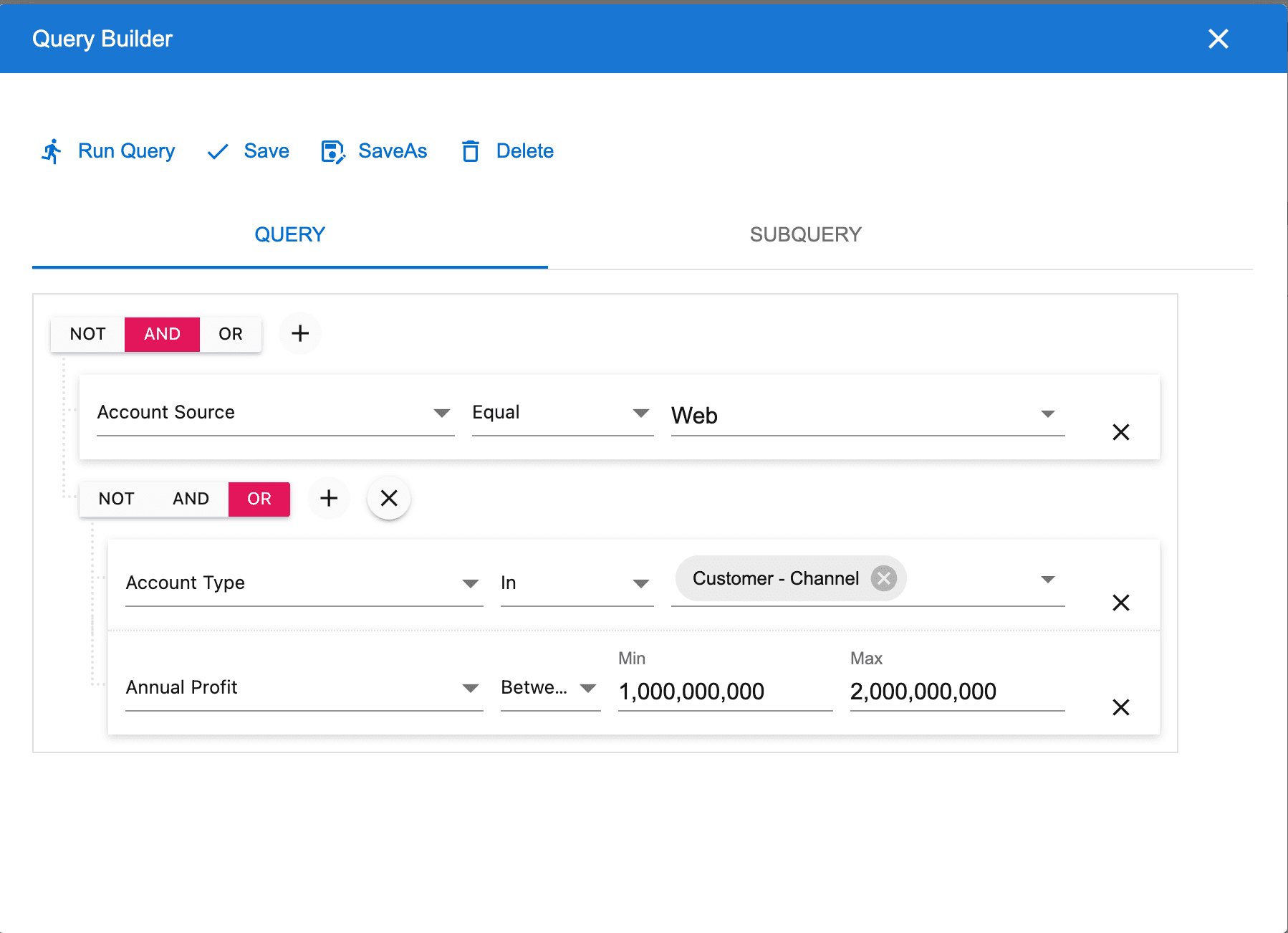
Task: Open the Account Source field dropdown
Action: point(276,413)
